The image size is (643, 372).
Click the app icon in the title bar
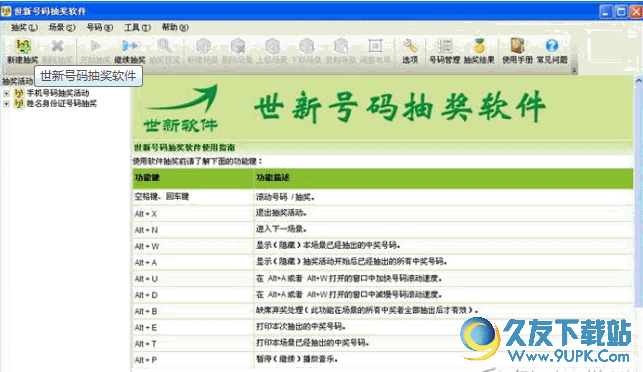pyautogui.click(x=6, y=11)
